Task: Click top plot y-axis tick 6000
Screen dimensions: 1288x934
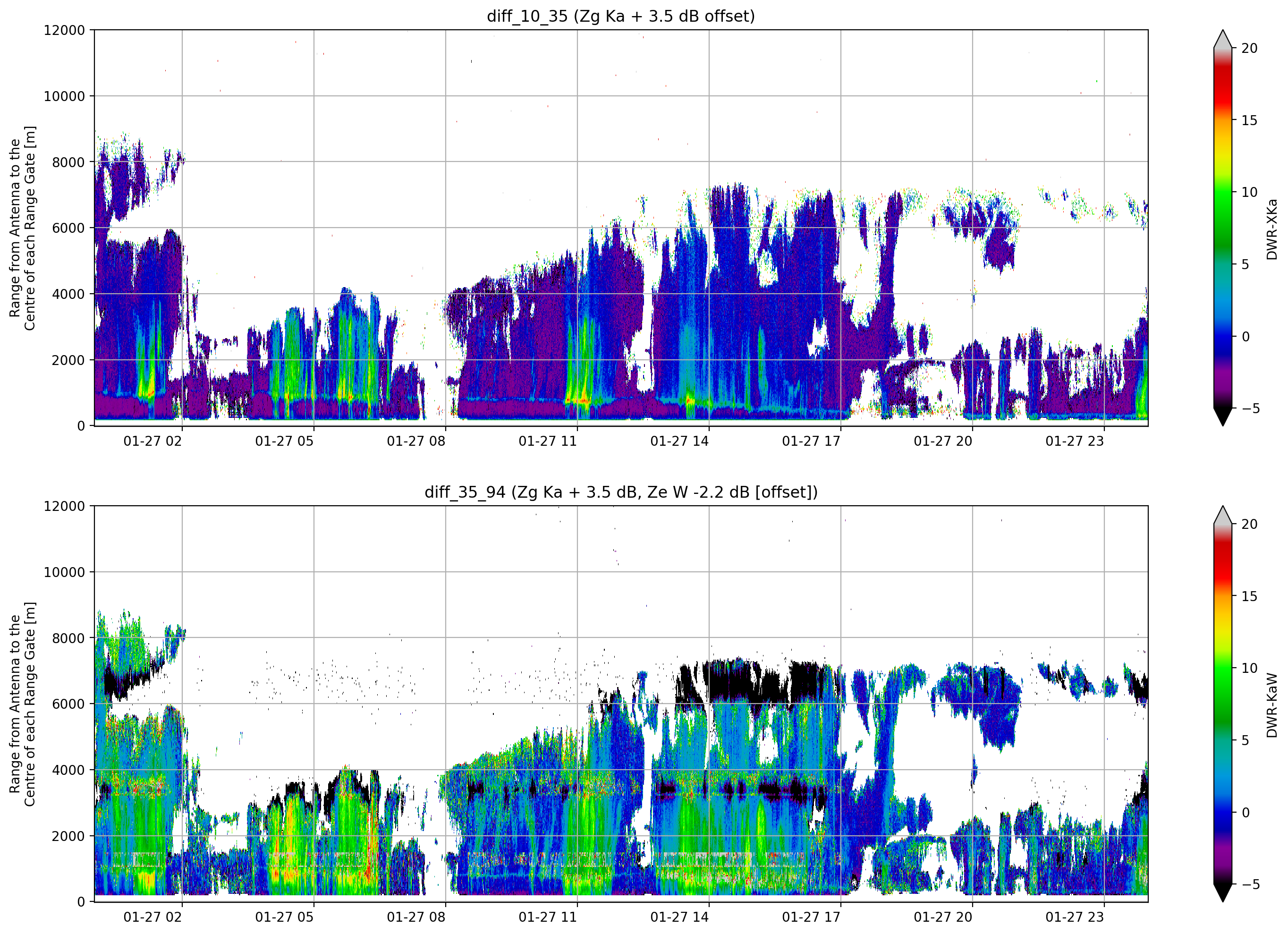Action: [x=69, y=228]
